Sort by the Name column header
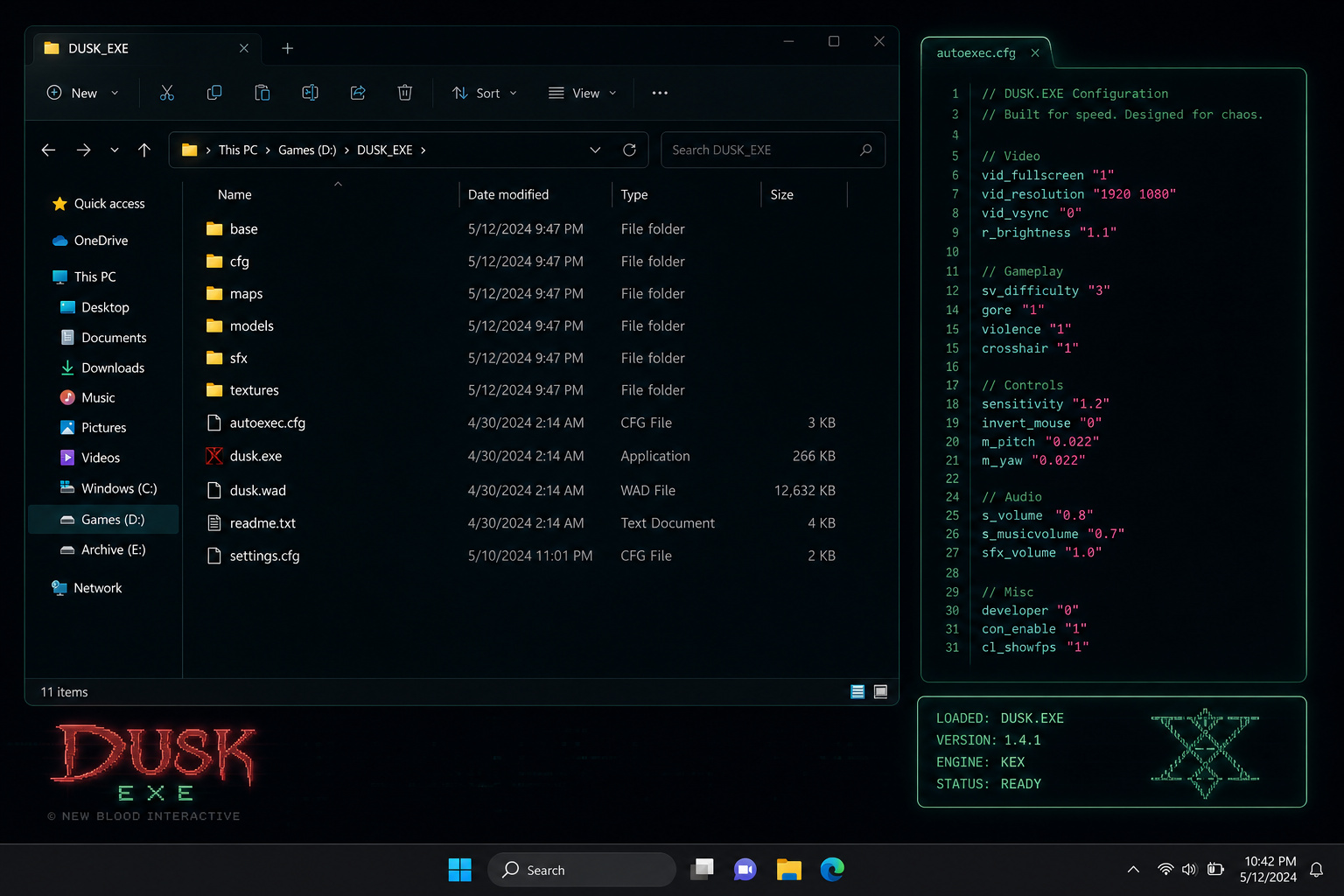1344x896 pixels. coord(234,194)
